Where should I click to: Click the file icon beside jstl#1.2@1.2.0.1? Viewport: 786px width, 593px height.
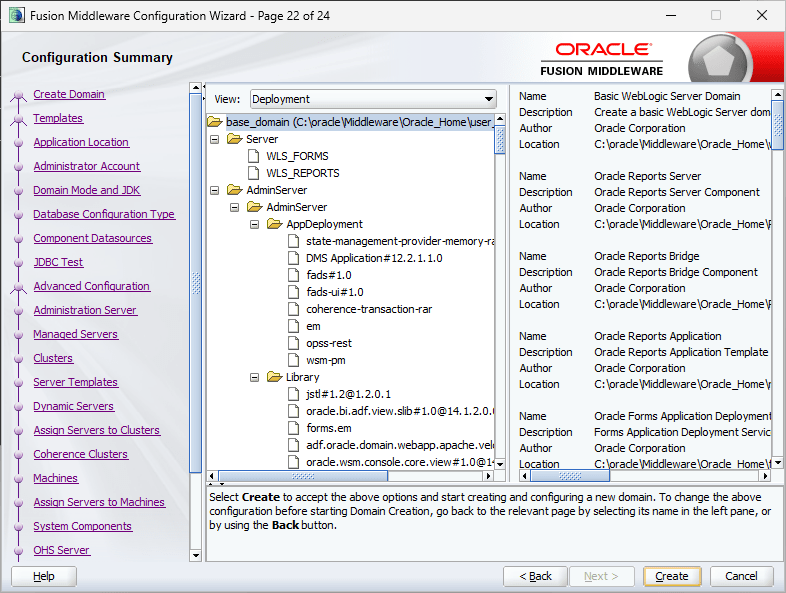coord(294,394)
